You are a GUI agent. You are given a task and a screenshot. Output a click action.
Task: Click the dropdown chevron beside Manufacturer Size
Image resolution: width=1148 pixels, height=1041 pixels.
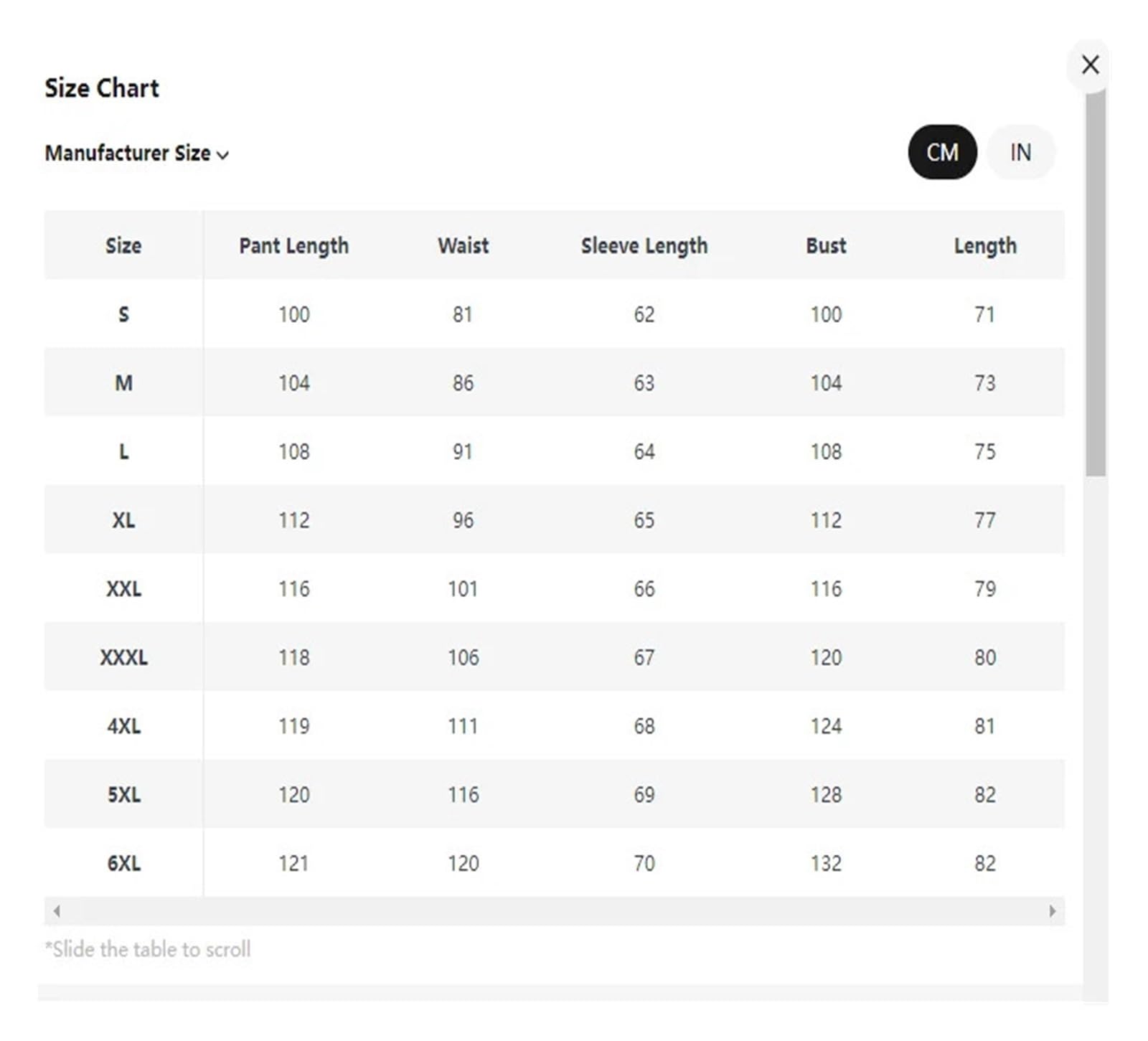tap(222, 155)
